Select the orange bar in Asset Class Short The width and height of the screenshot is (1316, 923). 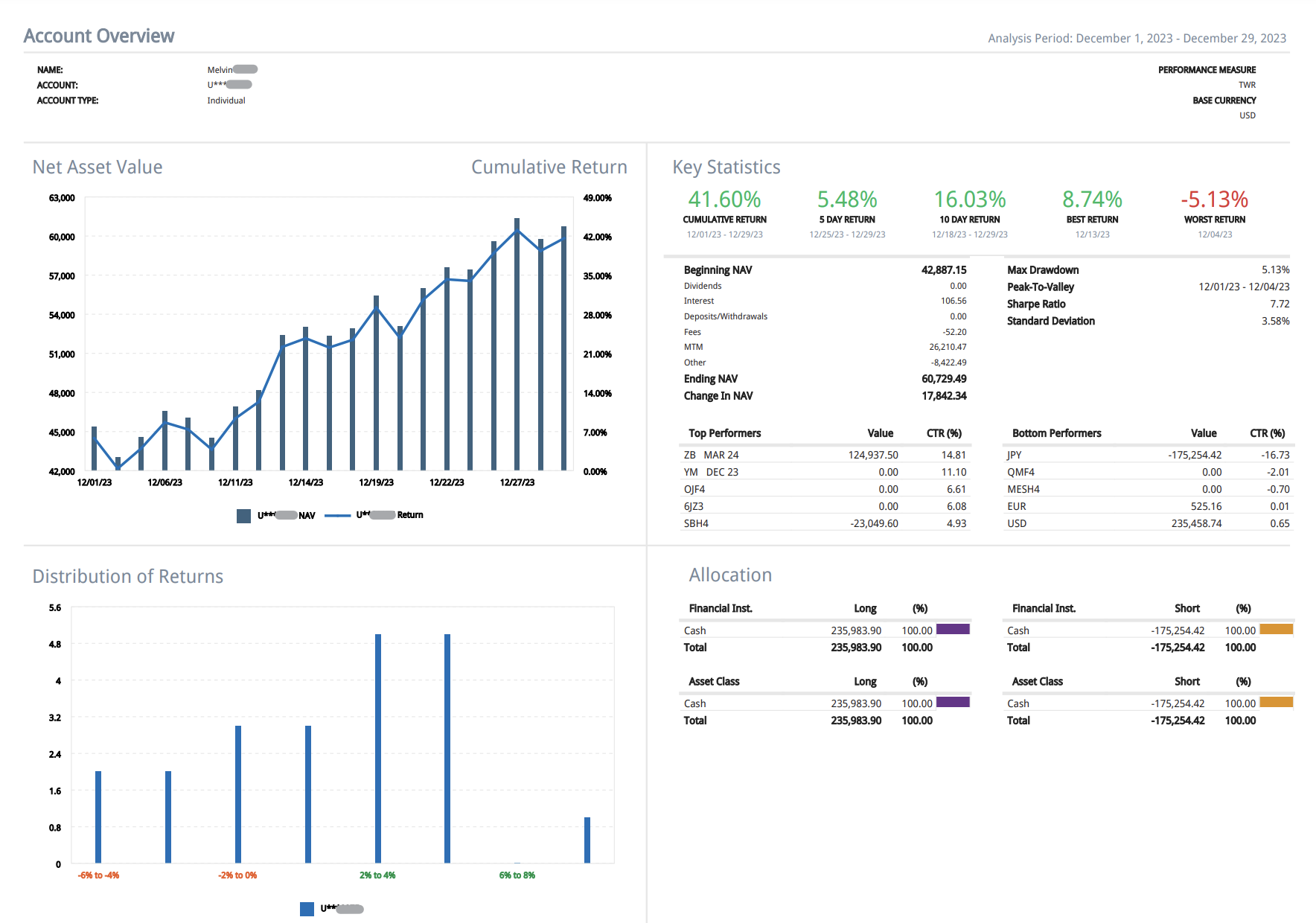point(1276,703)
